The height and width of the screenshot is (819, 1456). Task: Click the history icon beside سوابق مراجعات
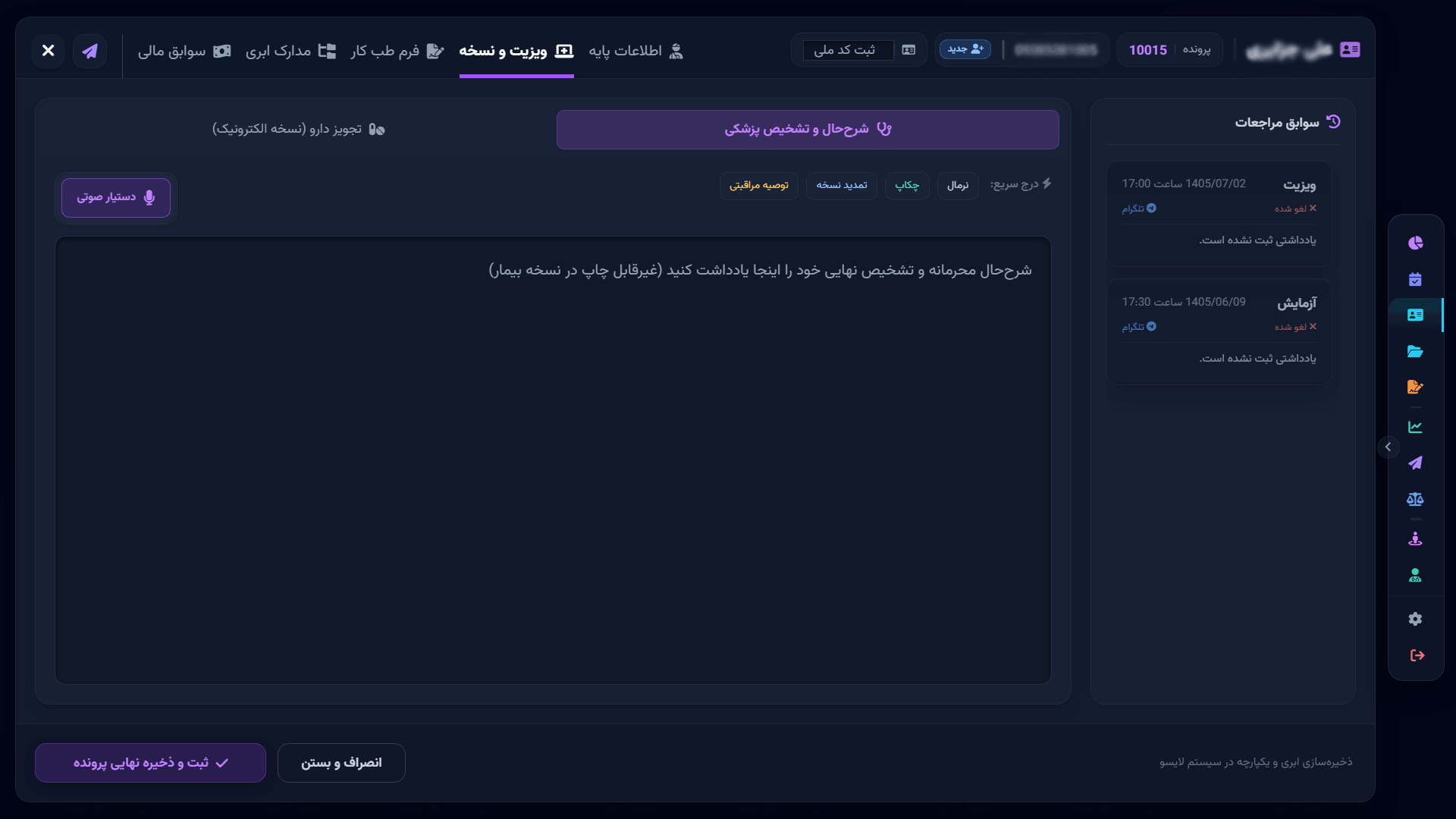click(1333, 121)
